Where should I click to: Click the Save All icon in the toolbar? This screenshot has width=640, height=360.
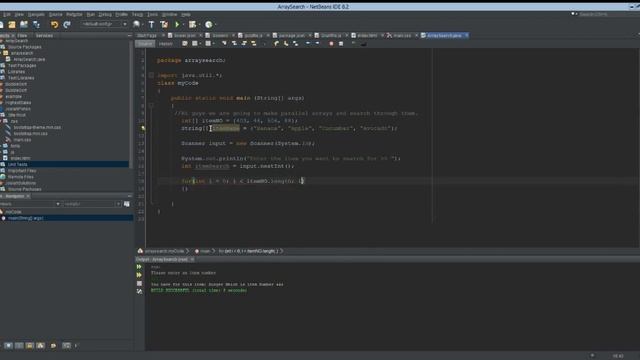36,25
